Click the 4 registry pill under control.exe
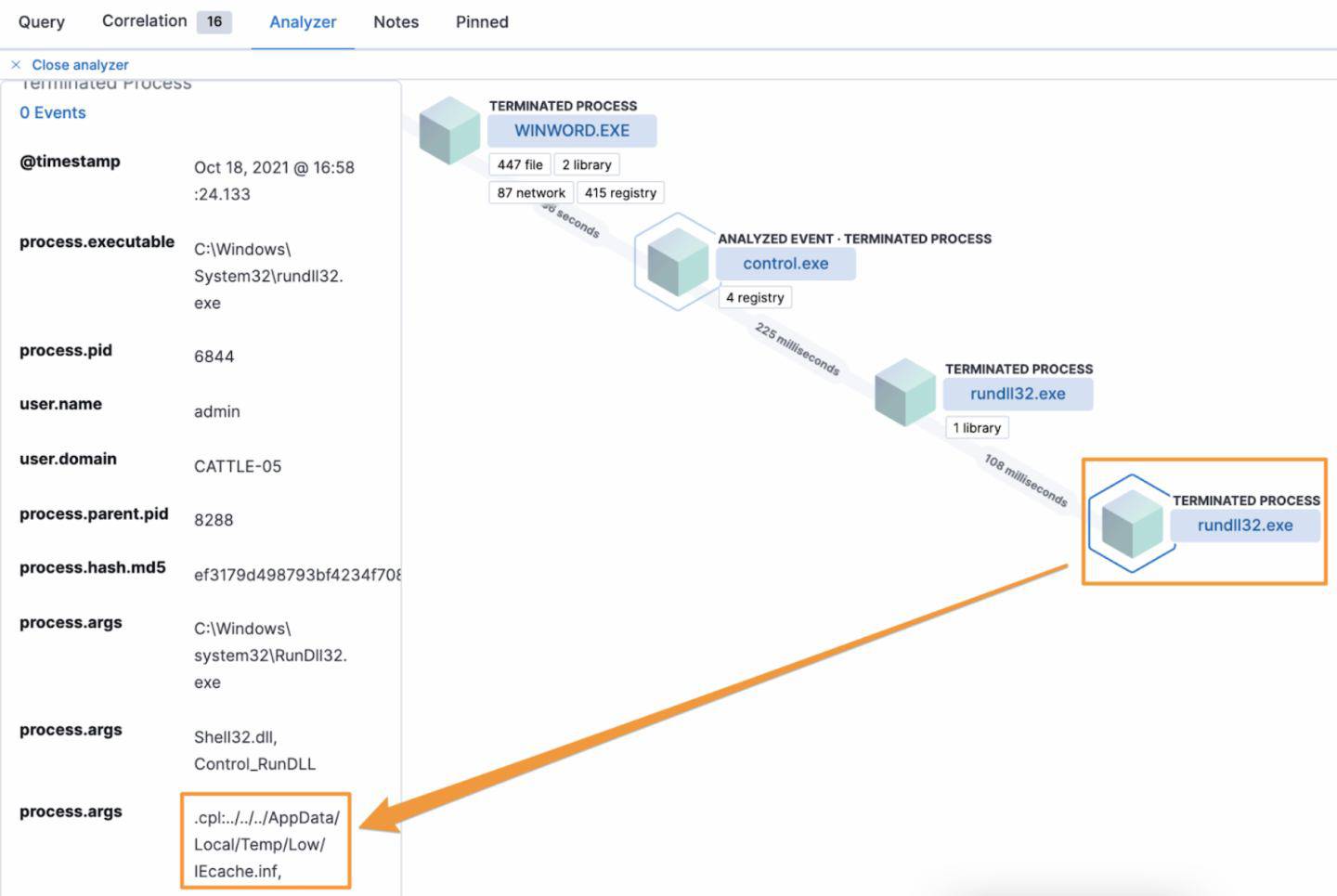Image resolution: width=1337 pixels, height=896 pixels. 755,297
